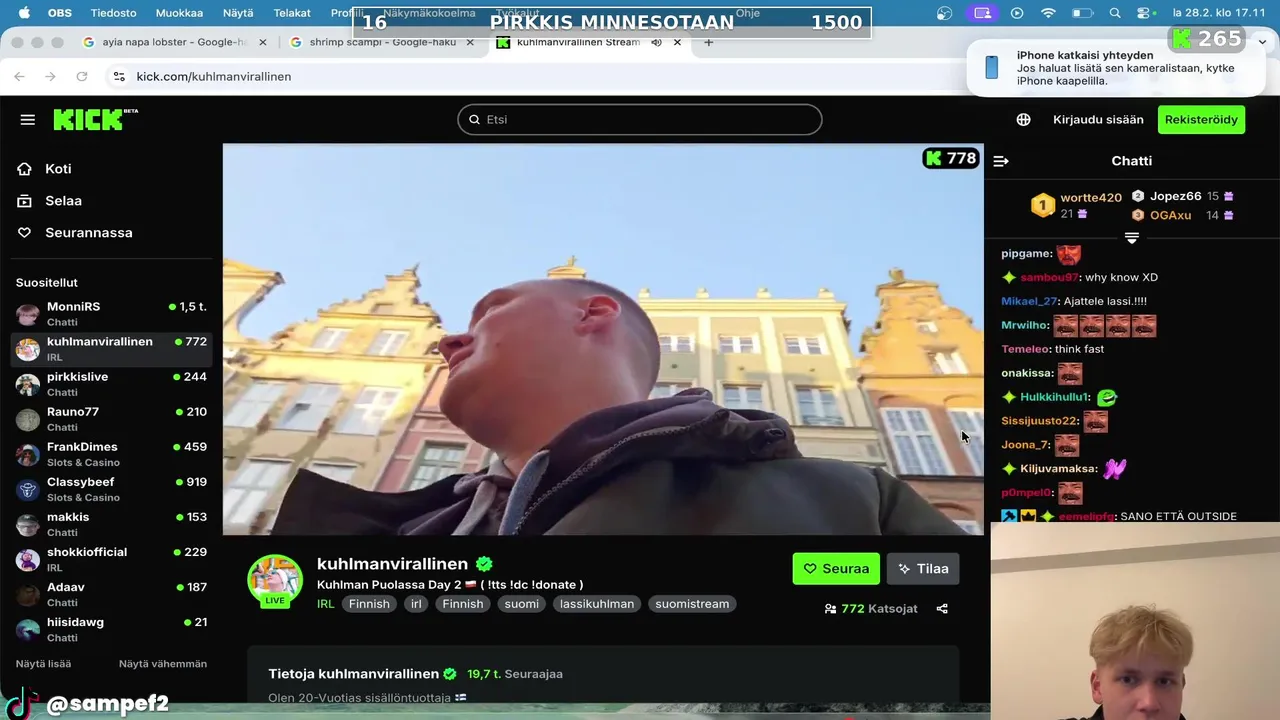Click Kirjaudu sisään
Image resolution: width=1280 pixels, height=720 pixels.
click(1098, 119)
